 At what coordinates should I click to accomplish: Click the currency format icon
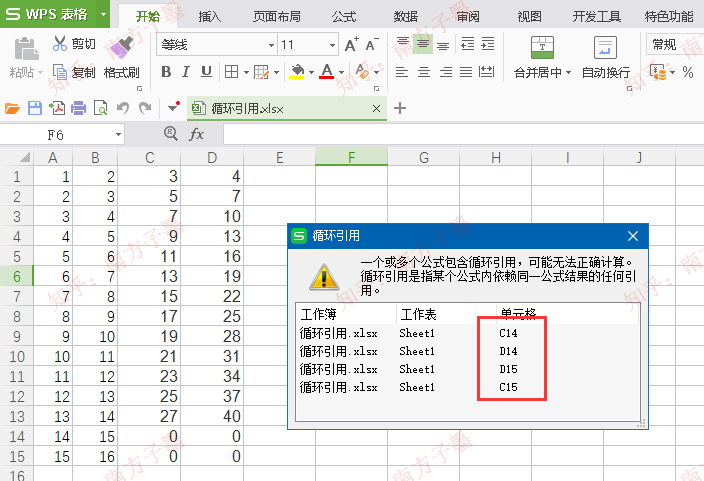click(x=659, y=72)
